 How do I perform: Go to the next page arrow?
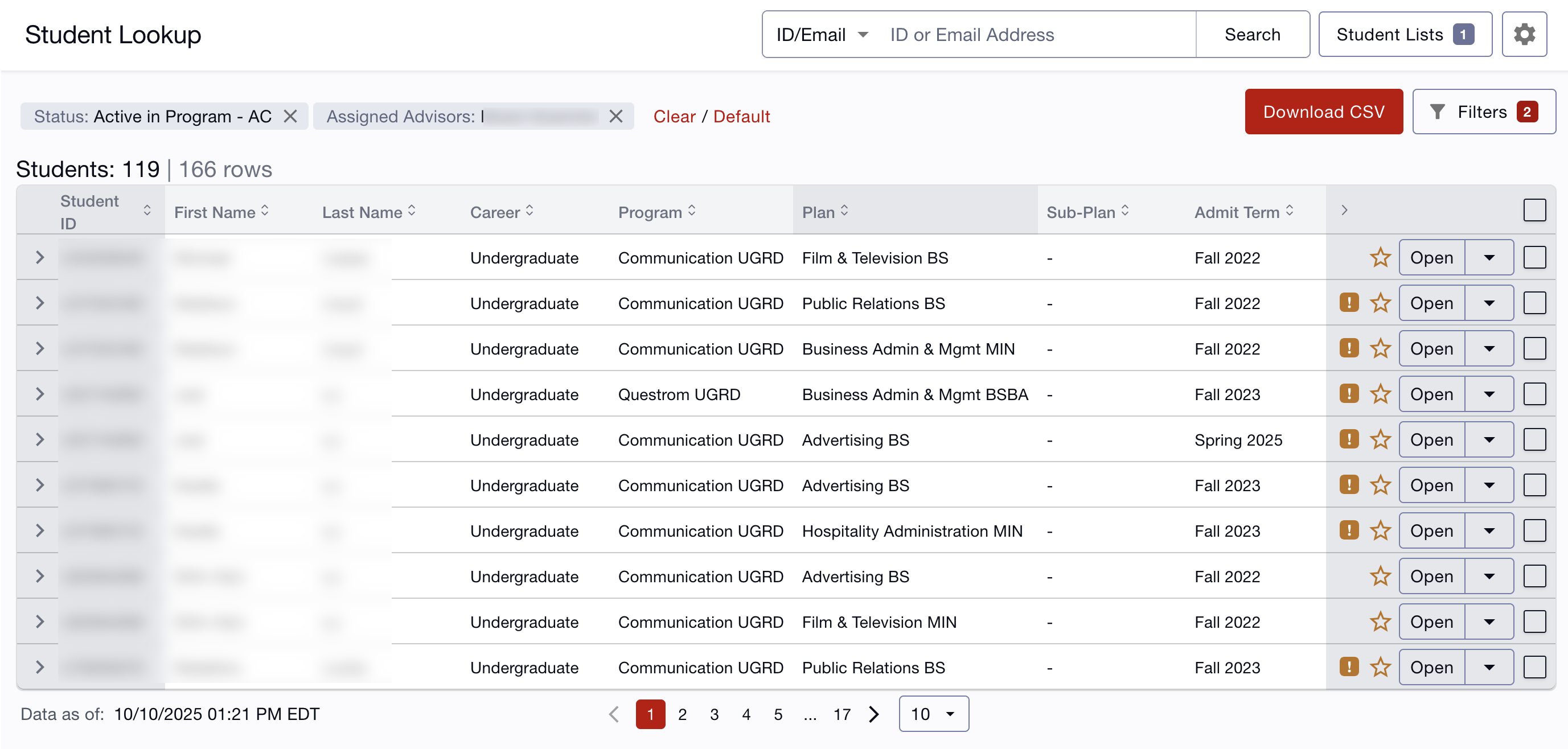874,714
